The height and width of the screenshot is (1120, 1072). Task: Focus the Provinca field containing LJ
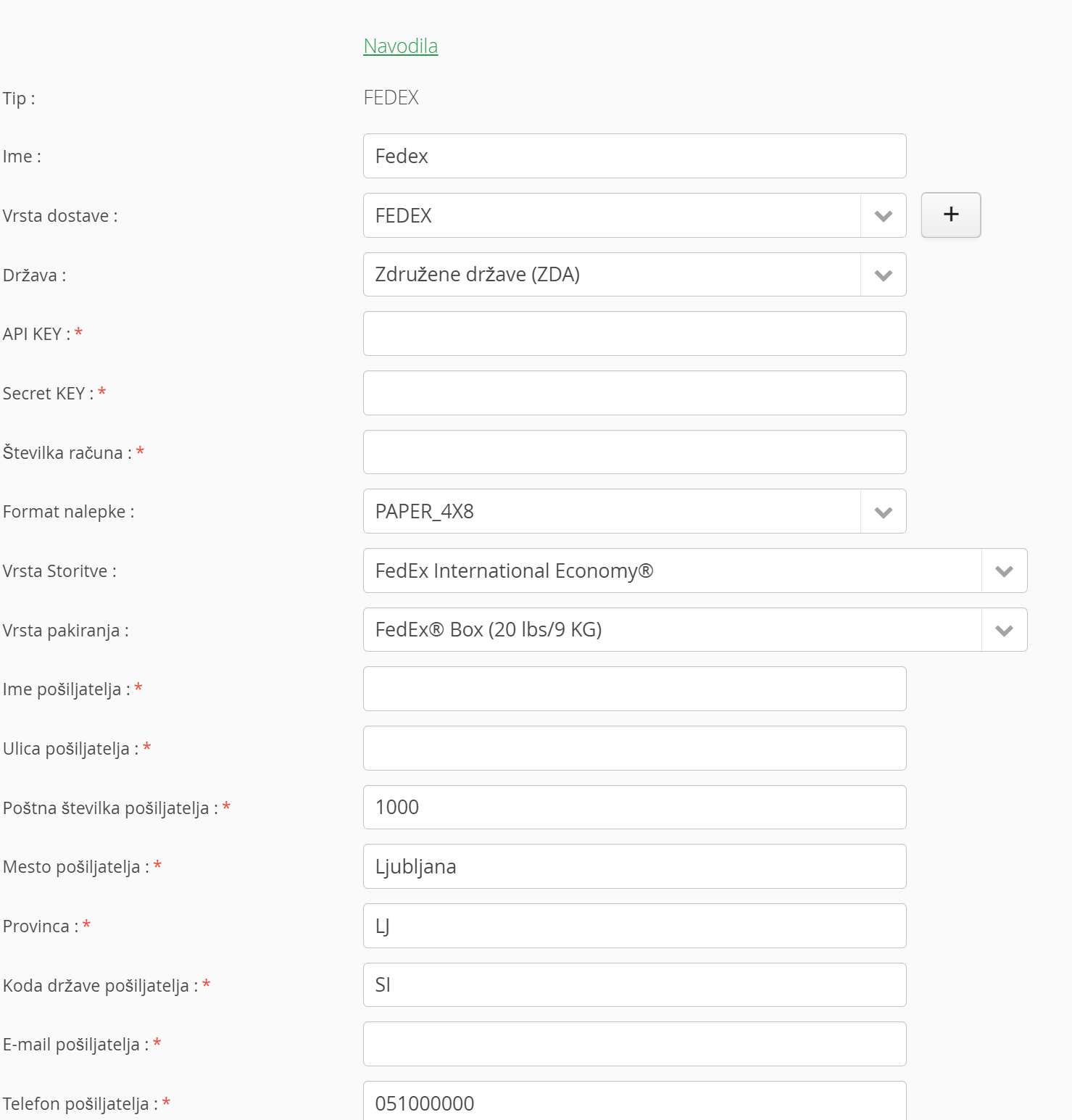(x=634, y=926)
